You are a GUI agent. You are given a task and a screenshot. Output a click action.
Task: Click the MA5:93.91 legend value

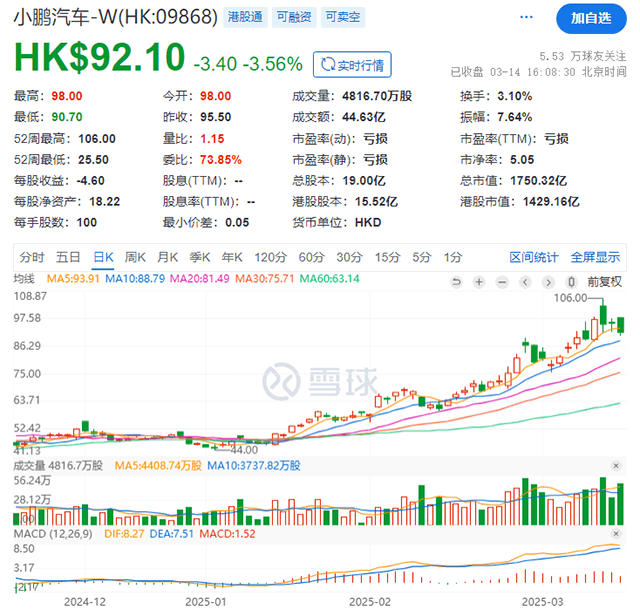click(73, 279)
